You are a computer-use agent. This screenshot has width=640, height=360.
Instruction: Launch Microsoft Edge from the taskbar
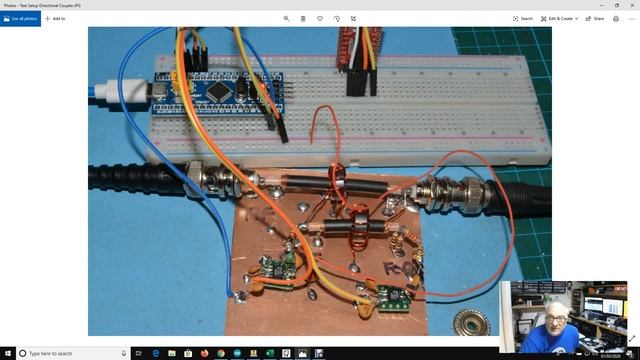click(156, 353)
